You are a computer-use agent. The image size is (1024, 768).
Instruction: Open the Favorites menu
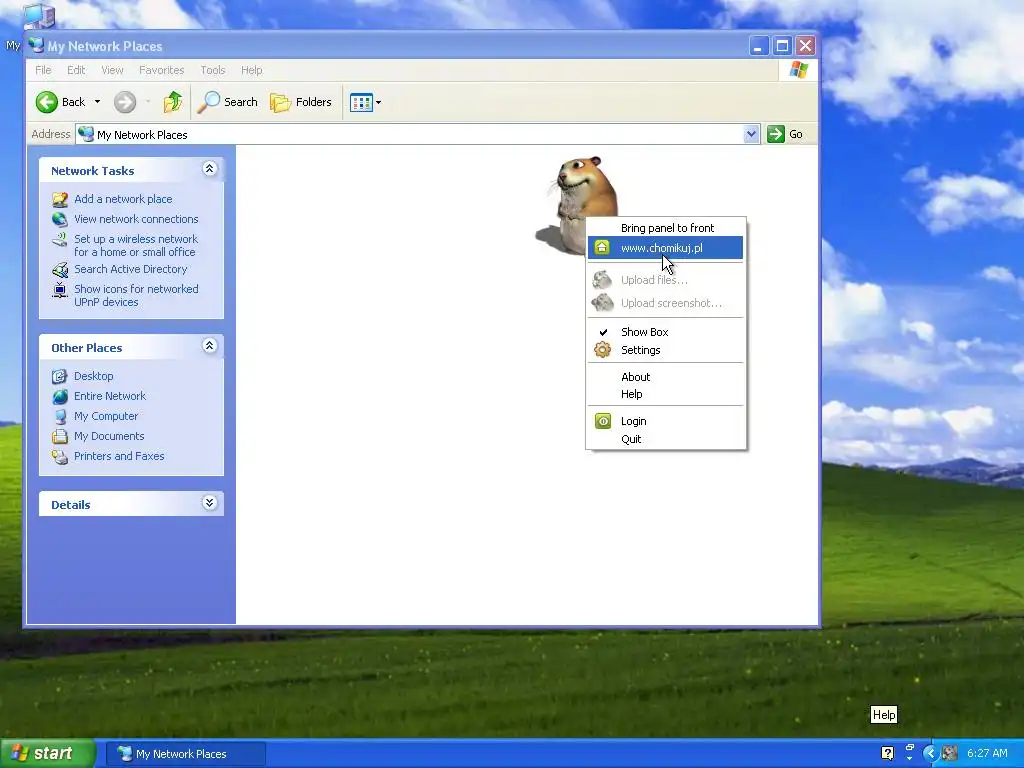pyautogui.click(x=161, y=70)
